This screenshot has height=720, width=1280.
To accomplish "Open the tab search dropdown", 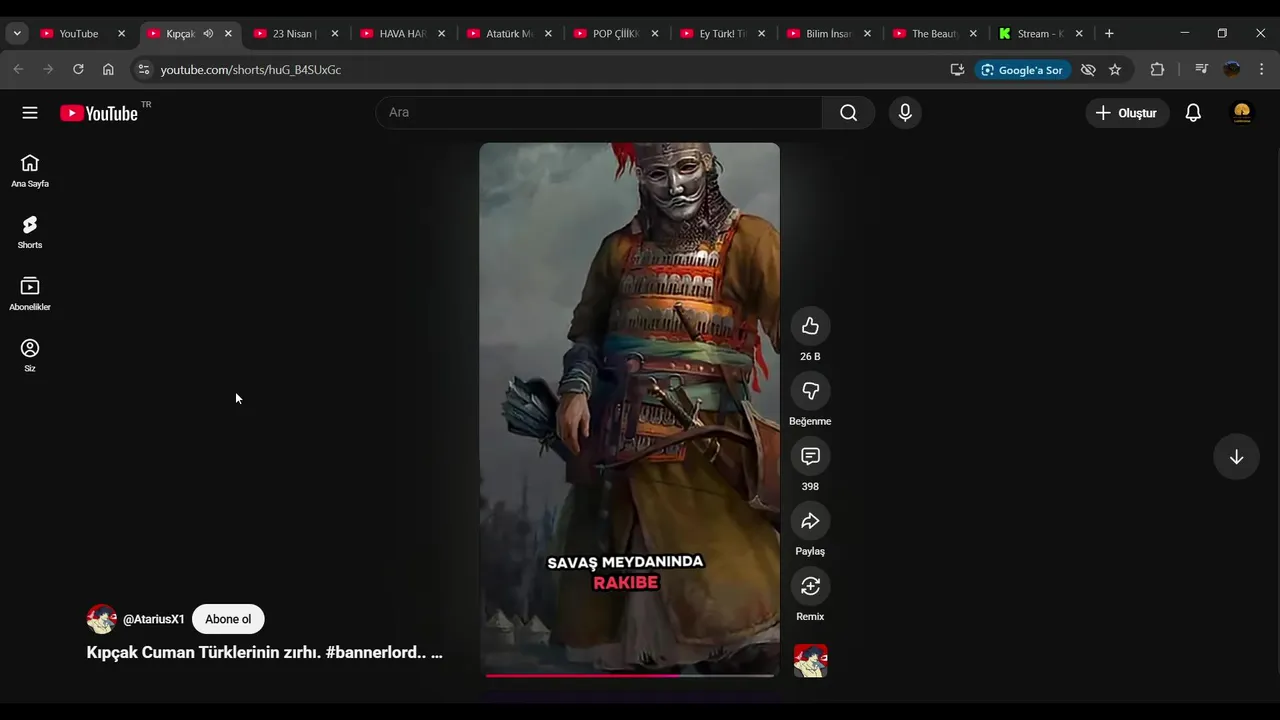I will [17, 33].
